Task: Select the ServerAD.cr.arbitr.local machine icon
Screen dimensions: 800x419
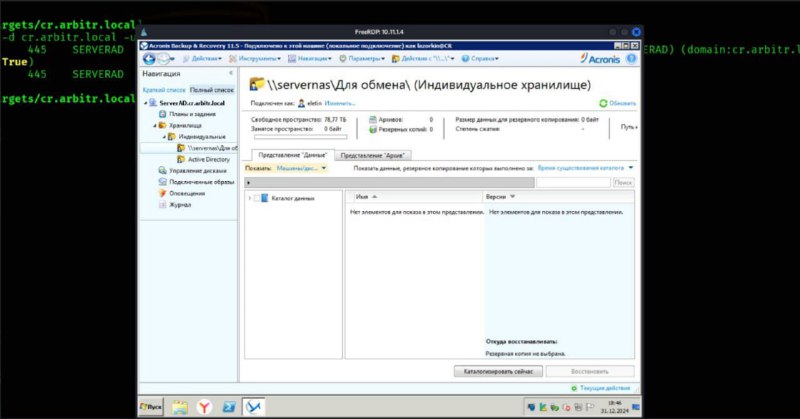Action: click(153, 103)
